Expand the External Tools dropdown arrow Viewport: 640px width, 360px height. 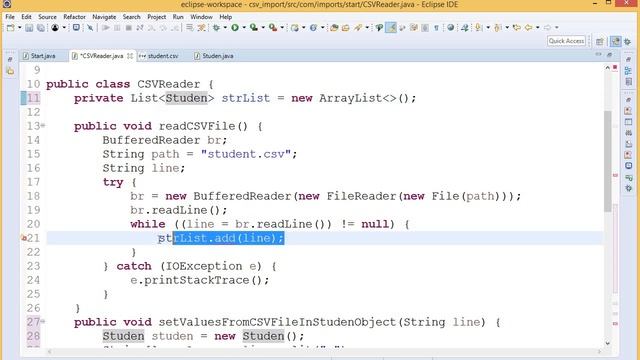pyautogui.click(x=282, y=28)
